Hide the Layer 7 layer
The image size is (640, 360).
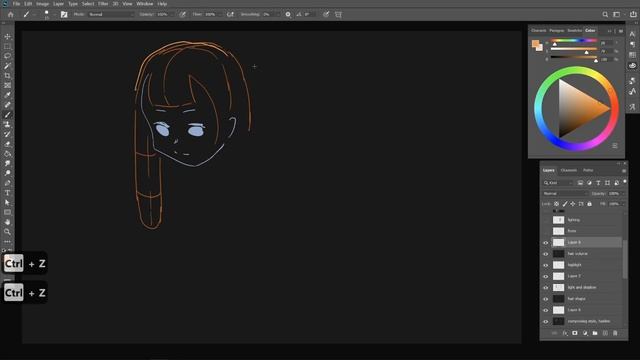(546, 276)
